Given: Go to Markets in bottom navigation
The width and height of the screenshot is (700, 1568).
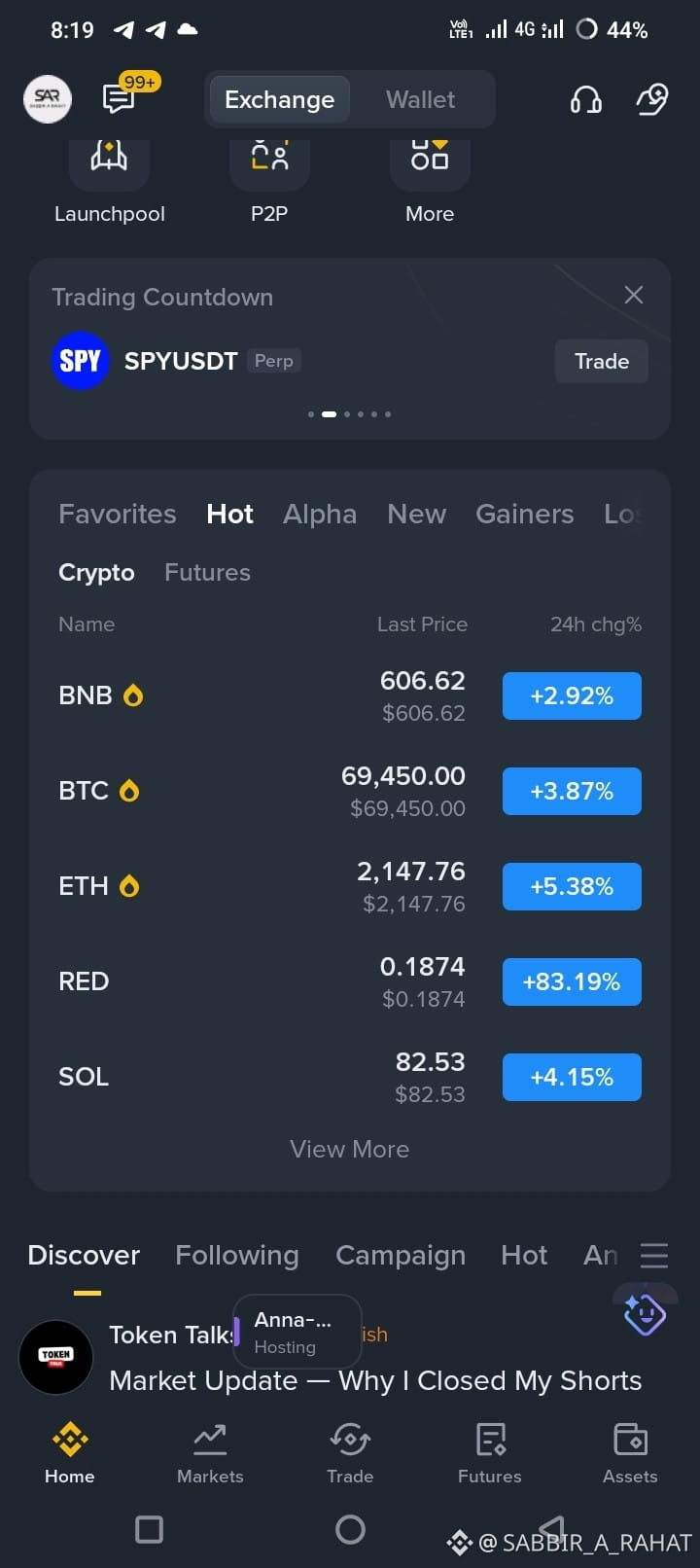Looking at the screenshot, I should [210, 1453].
